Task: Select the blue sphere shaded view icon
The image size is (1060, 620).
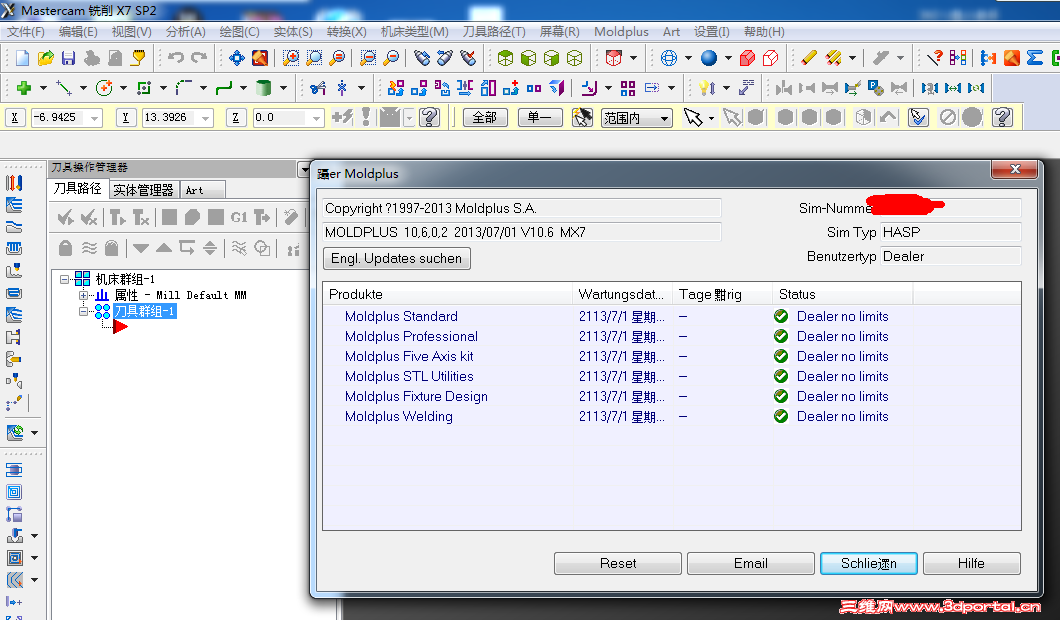Action: click(708, 58)
